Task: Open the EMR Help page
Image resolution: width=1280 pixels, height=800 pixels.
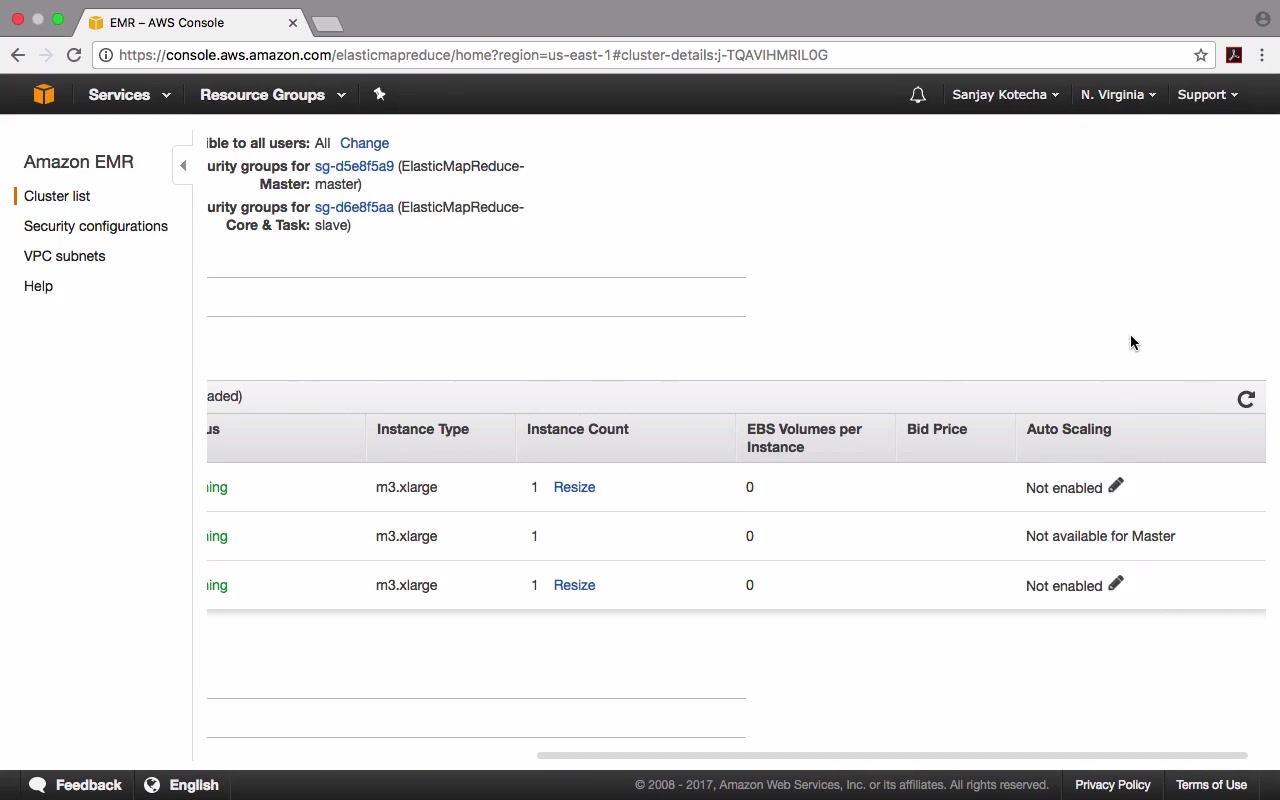Action: click(x=38, y=286)
